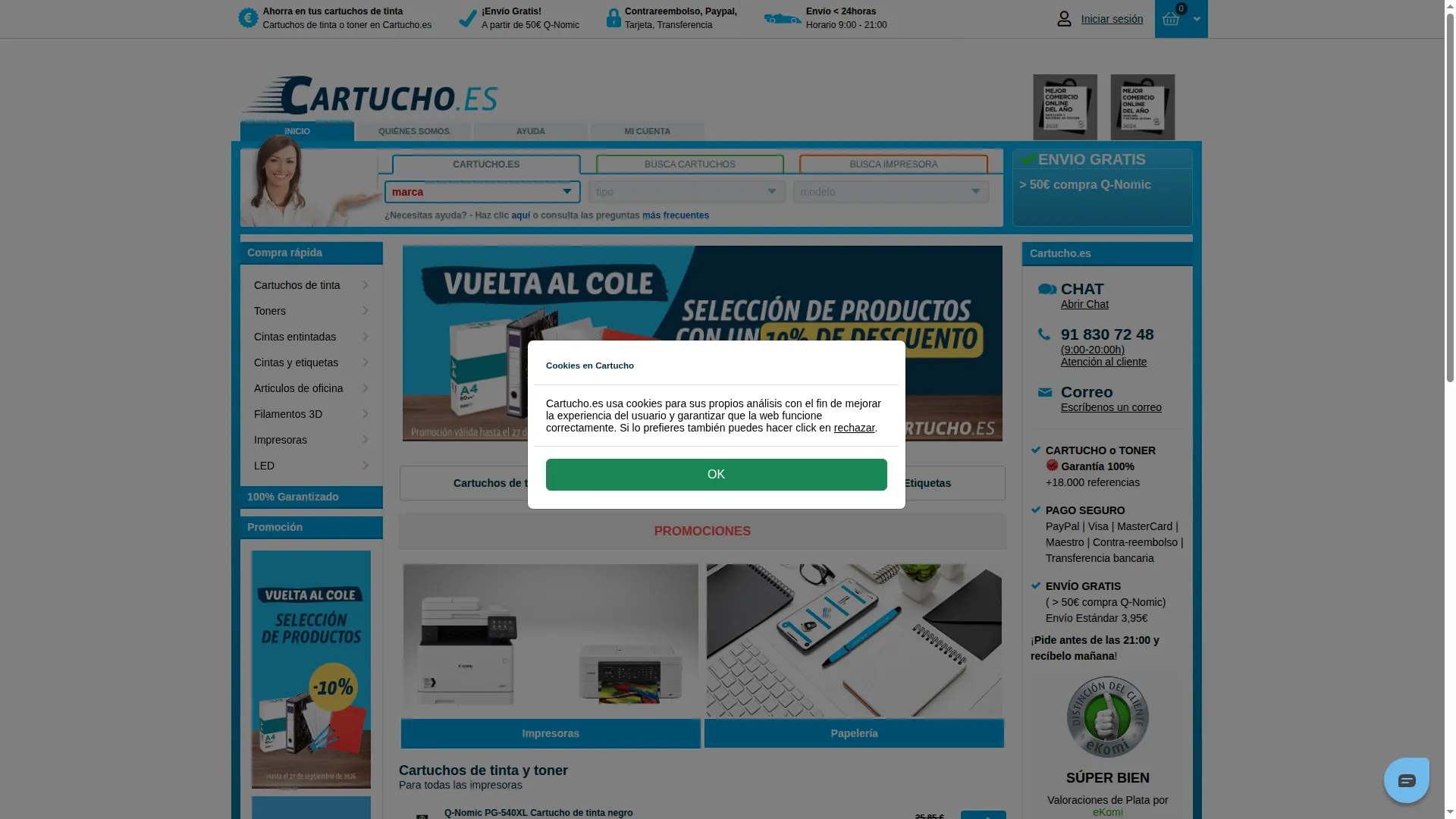
Task: Click the chat bubbles icon next to CHAT
Action: [1047, 289]
